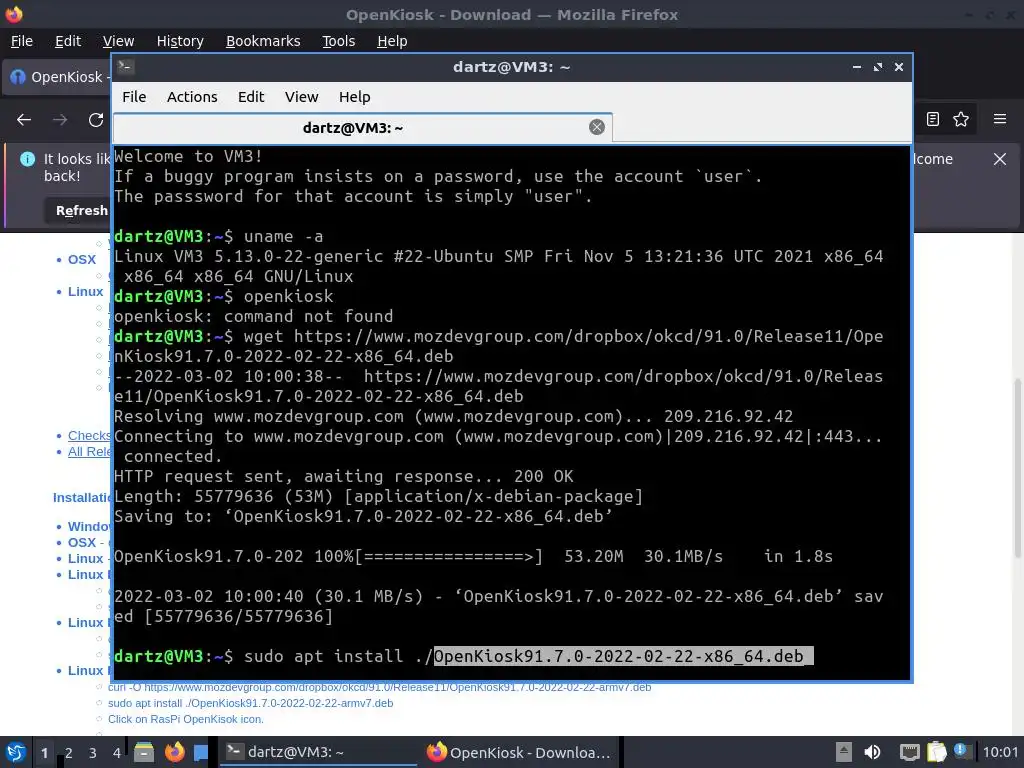Click the removable media eject tray icon
Image resolution: width=1024 pixels, height=768 pixels.
(x=844, y=752)
